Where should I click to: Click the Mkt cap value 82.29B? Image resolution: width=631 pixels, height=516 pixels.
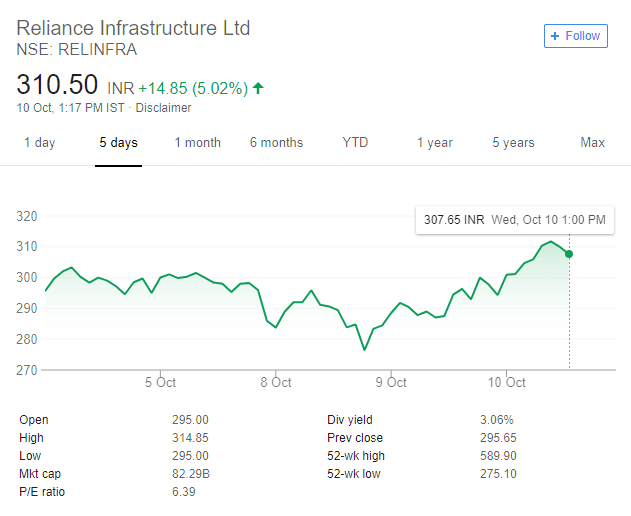[x=191, y=474]
